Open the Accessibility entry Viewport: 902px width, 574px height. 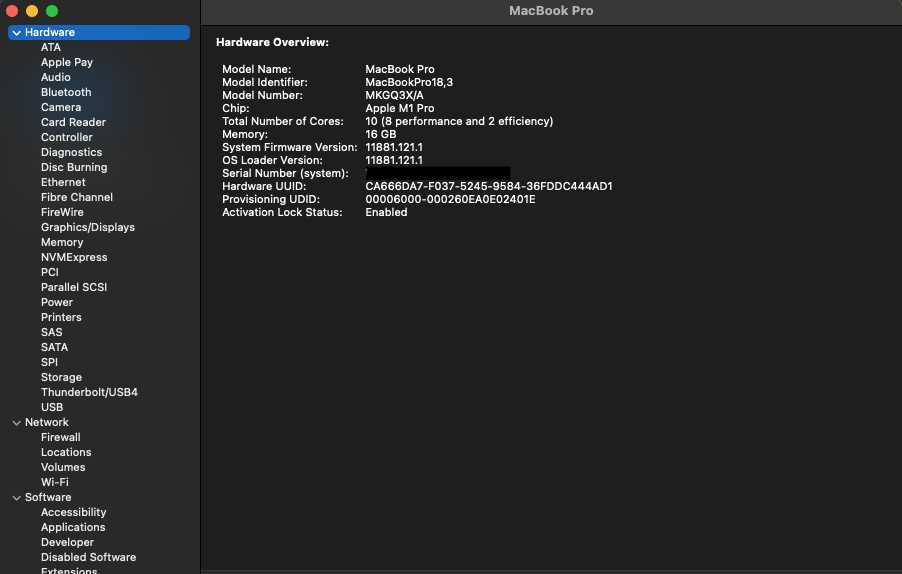tap(74, 512)
